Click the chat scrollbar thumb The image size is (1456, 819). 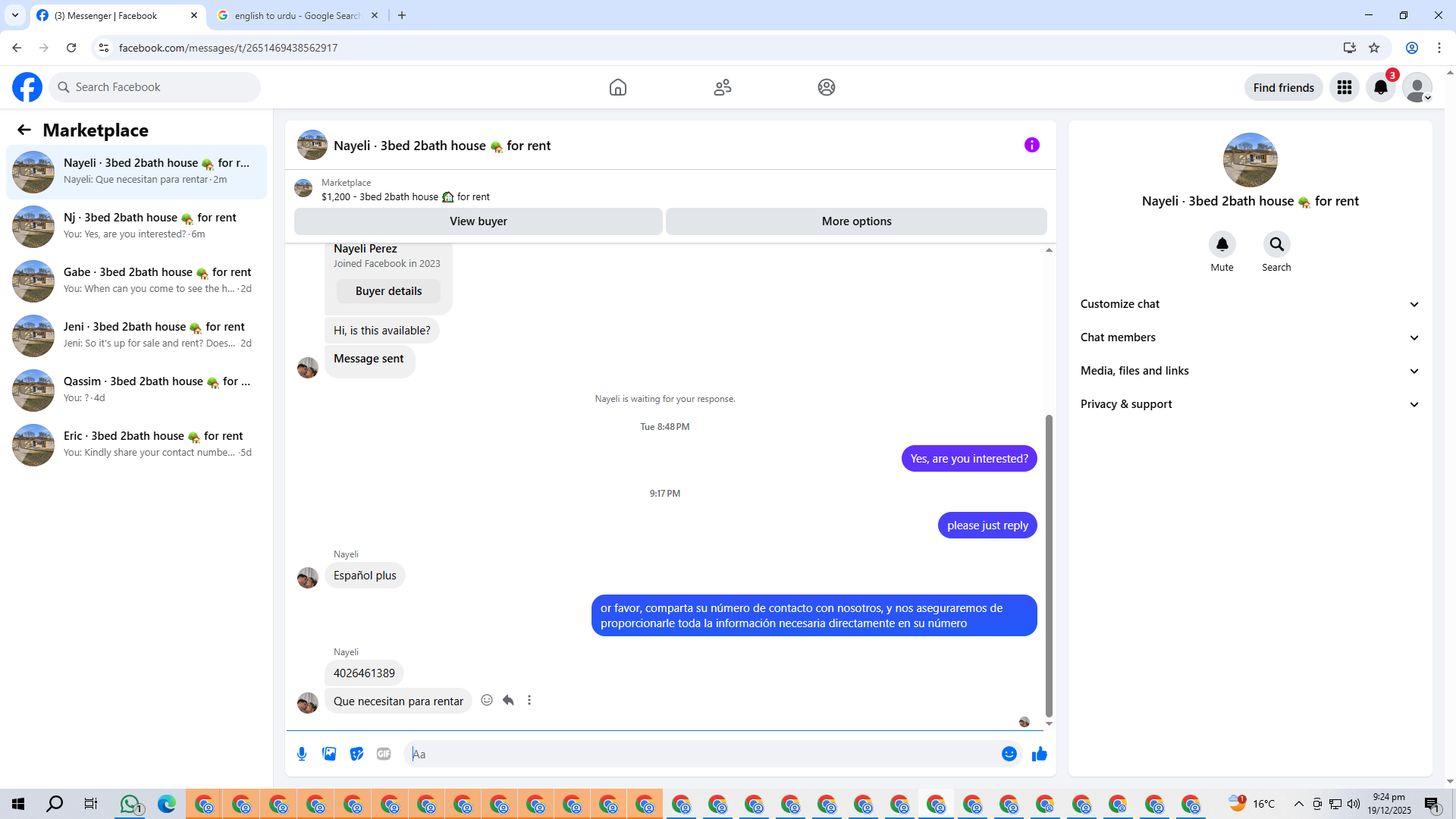[1049, 565]
